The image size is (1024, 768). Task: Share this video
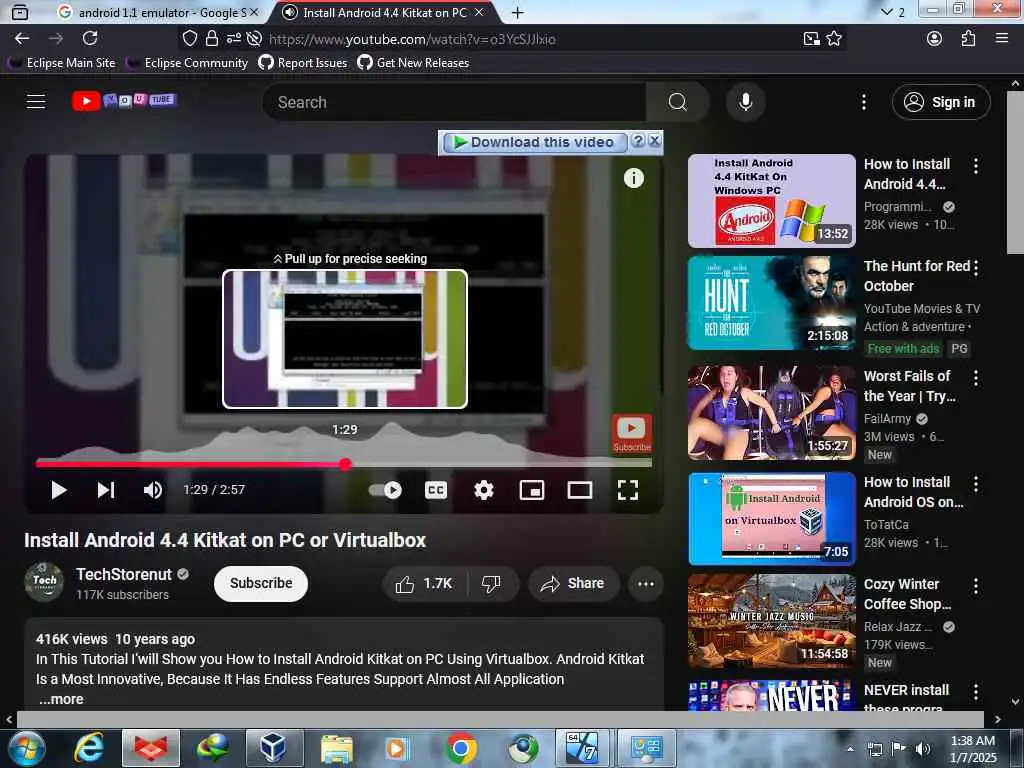[x=573, y=583]
